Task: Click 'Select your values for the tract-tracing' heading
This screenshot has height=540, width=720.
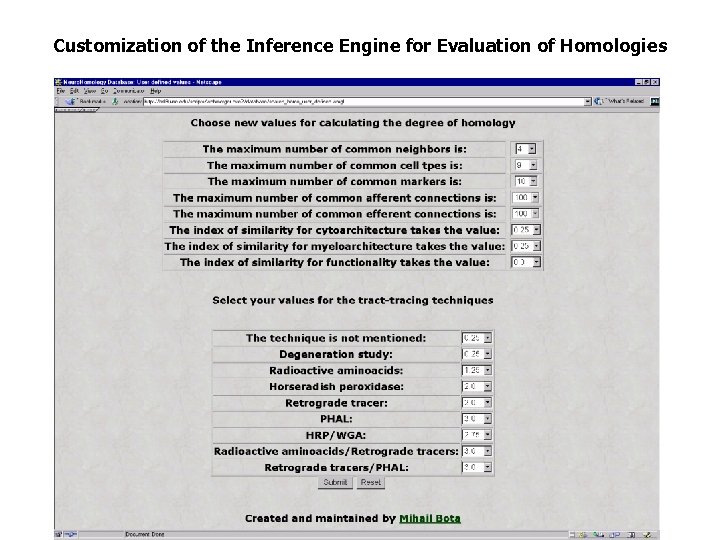Action: (353, 300)
